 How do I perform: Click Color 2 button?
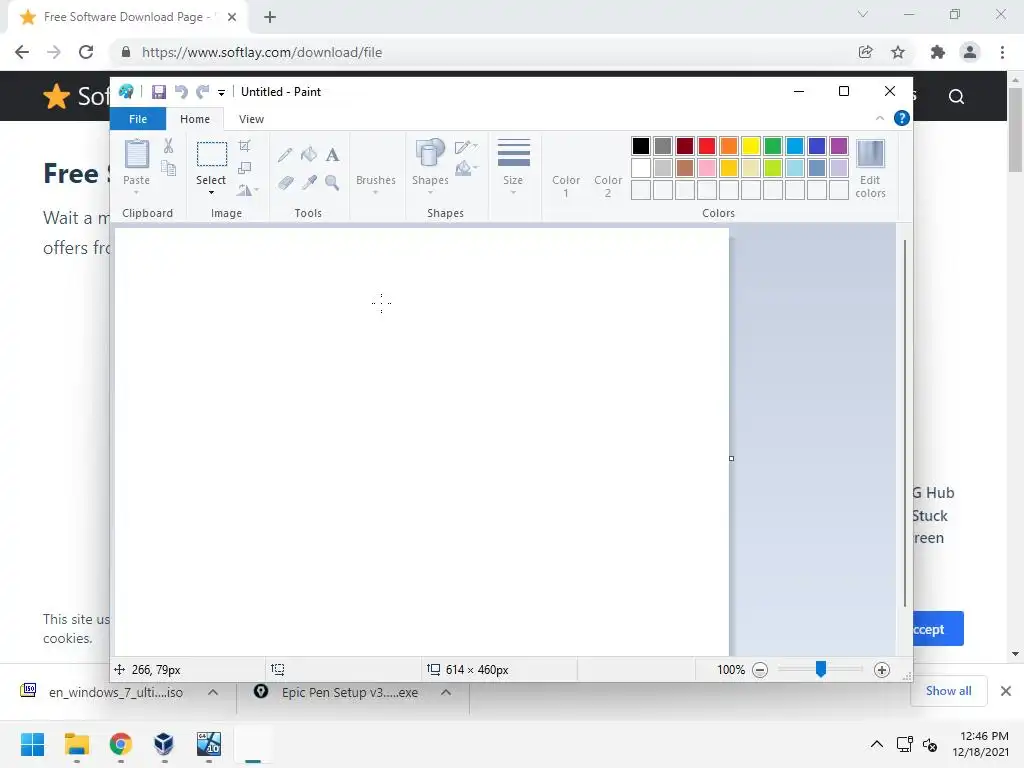tap(607, 168)
